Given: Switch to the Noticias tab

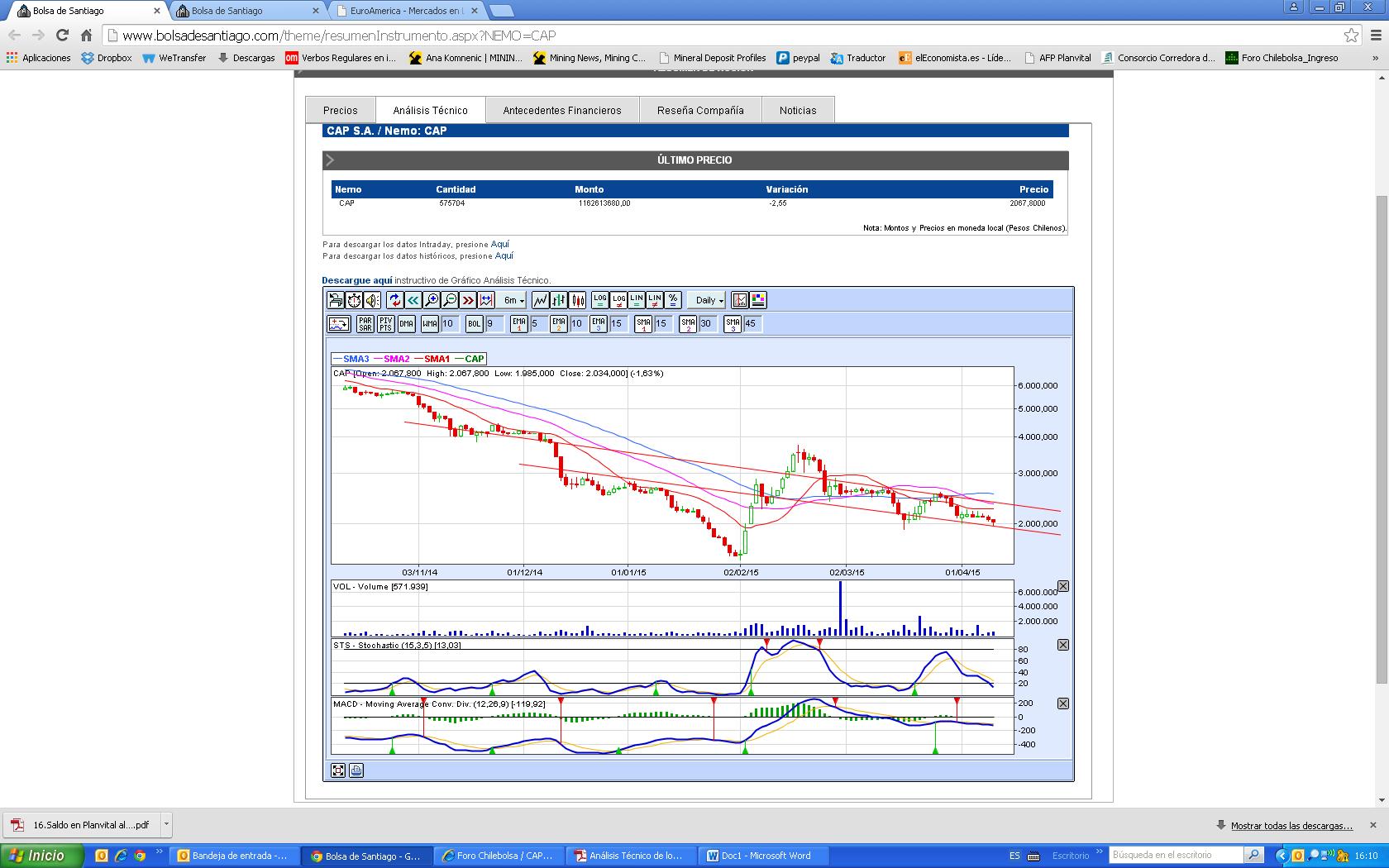Looking at the screenshot, I should tap(798, 110).
